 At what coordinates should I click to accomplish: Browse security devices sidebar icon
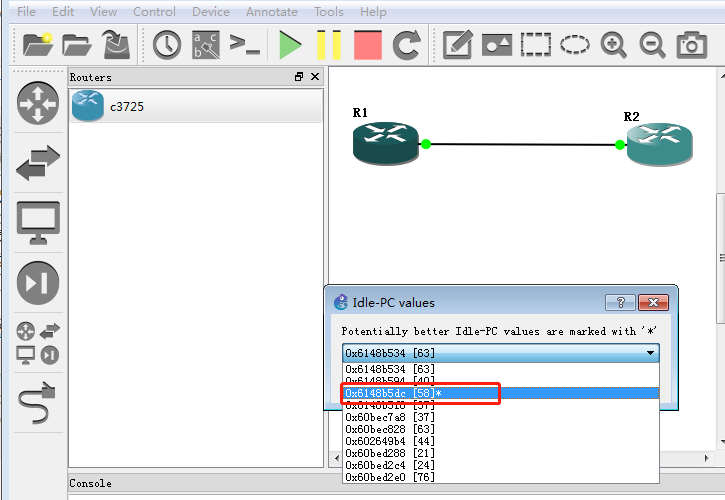click(x=38, y=283)
